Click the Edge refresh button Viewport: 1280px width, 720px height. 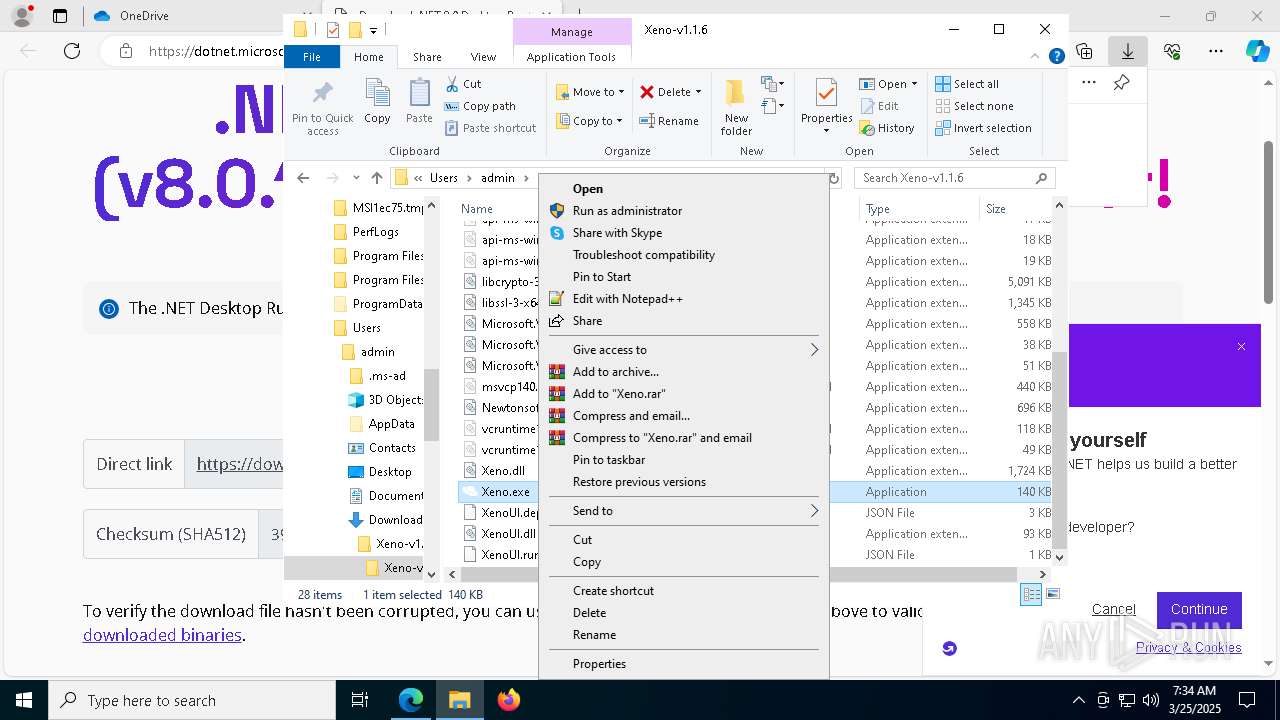click(x=72, y=51)
